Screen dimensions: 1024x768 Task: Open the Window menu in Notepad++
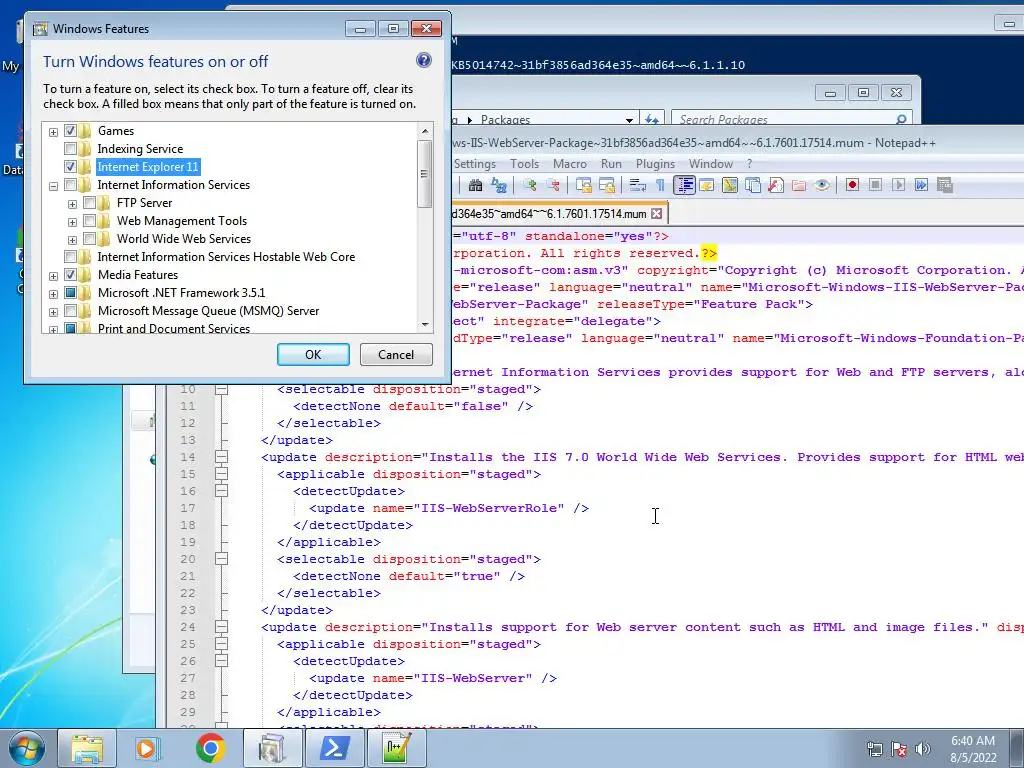(x=711, y=164)
